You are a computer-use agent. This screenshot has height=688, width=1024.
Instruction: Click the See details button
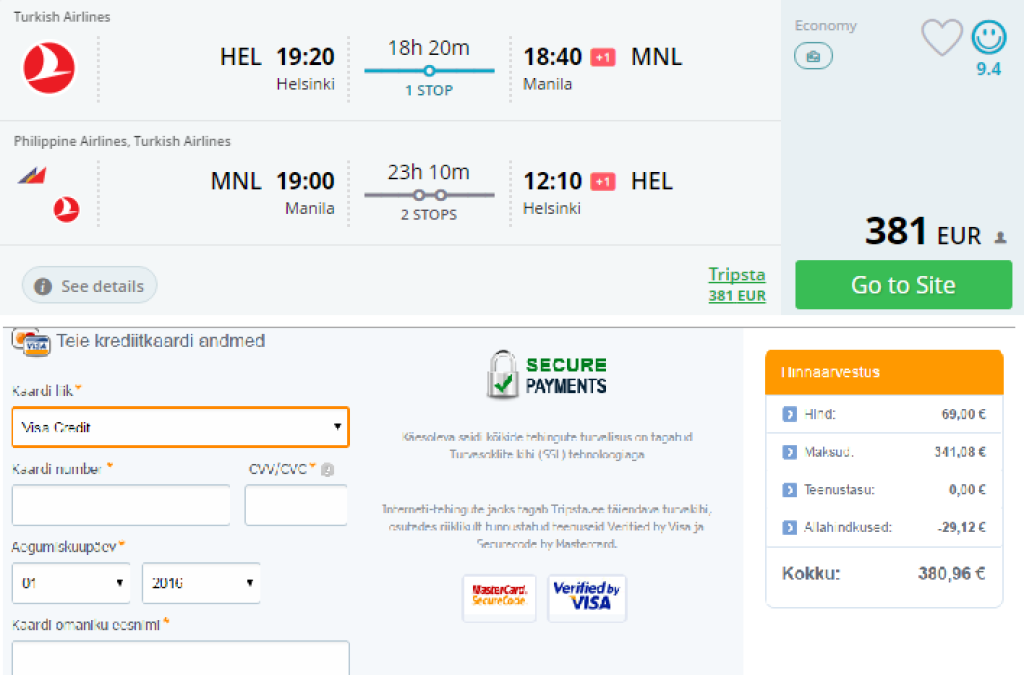(x=90, y=286)
